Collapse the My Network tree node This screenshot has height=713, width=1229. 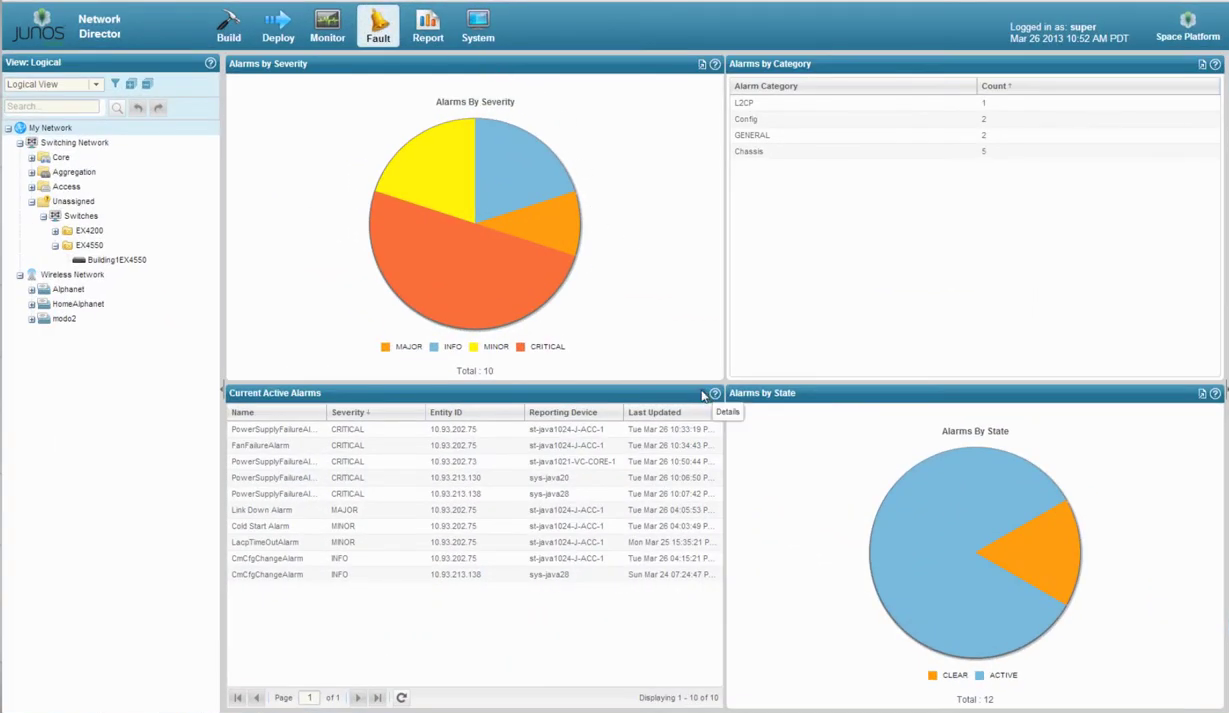[x=8, y=129]
